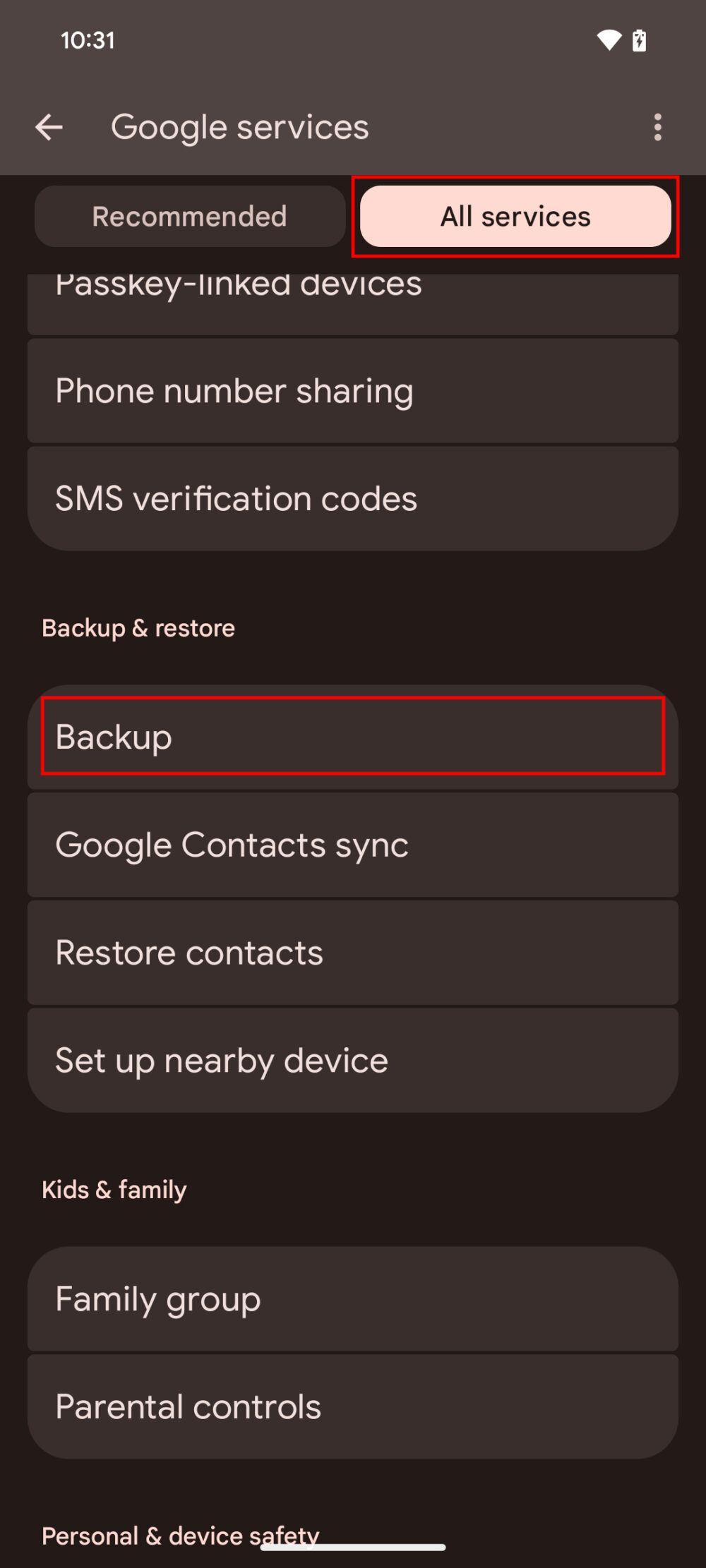Select the All services tab
Image resolution: width=706 pixels, height=1568 pixels.
pyautogui.click(x=515, y=217)
